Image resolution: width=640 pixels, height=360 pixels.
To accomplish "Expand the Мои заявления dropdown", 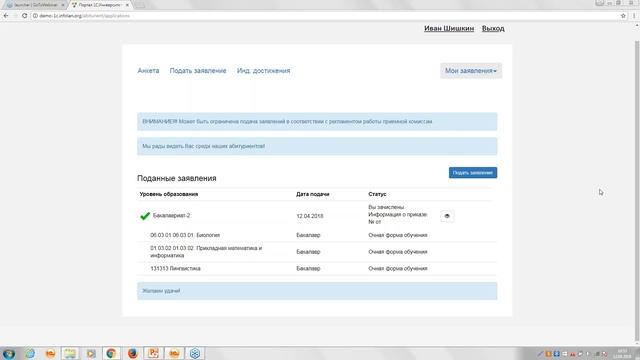I will coord(471,71).
